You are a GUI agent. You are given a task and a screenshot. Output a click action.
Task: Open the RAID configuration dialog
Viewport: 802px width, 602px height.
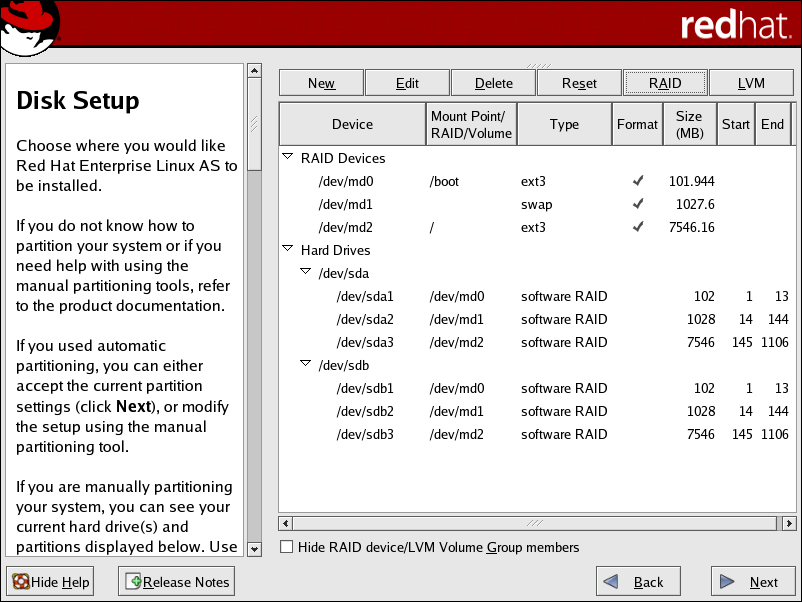click(x=665, y=82)
